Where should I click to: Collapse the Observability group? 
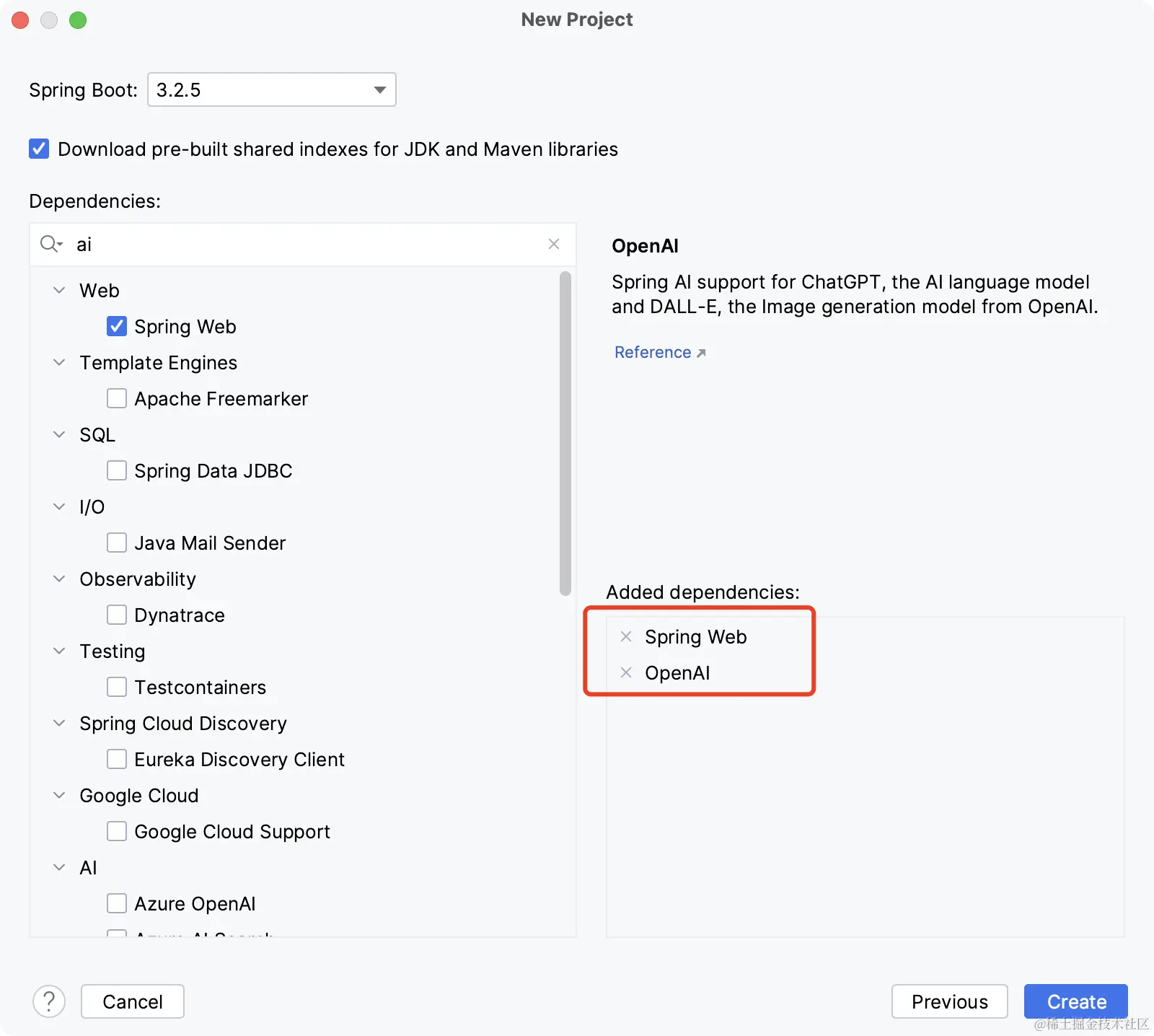coord(59,579)
